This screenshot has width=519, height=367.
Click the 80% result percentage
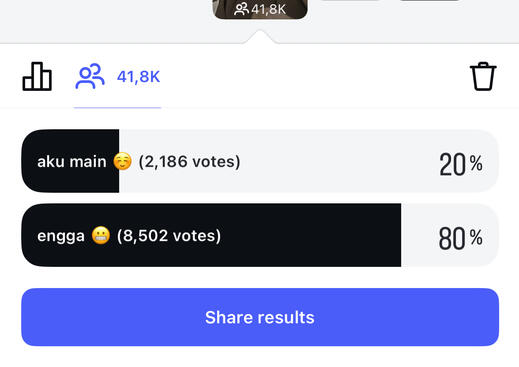(x=461, y=238)
